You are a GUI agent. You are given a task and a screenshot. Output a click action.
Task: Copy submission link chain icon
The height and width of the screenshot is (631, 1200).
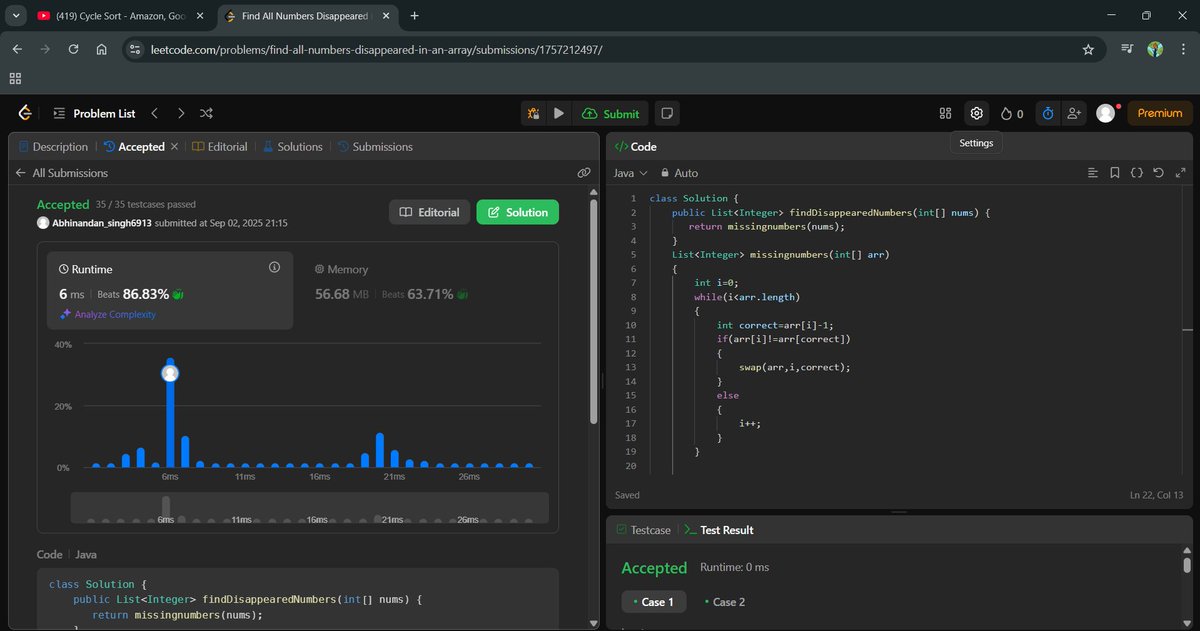(584, 173)
